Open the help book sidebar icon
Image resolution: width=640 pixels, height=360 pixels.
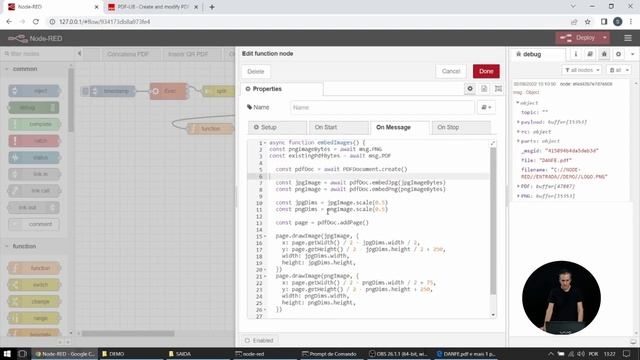tap(590, 54)
